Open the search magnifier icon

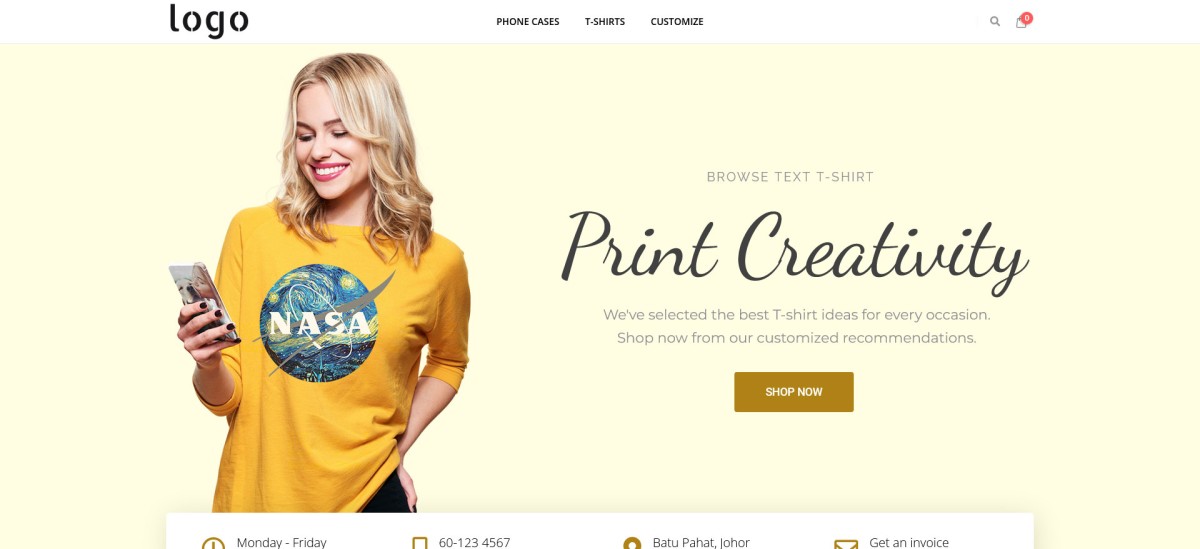[x=994, y=21]
